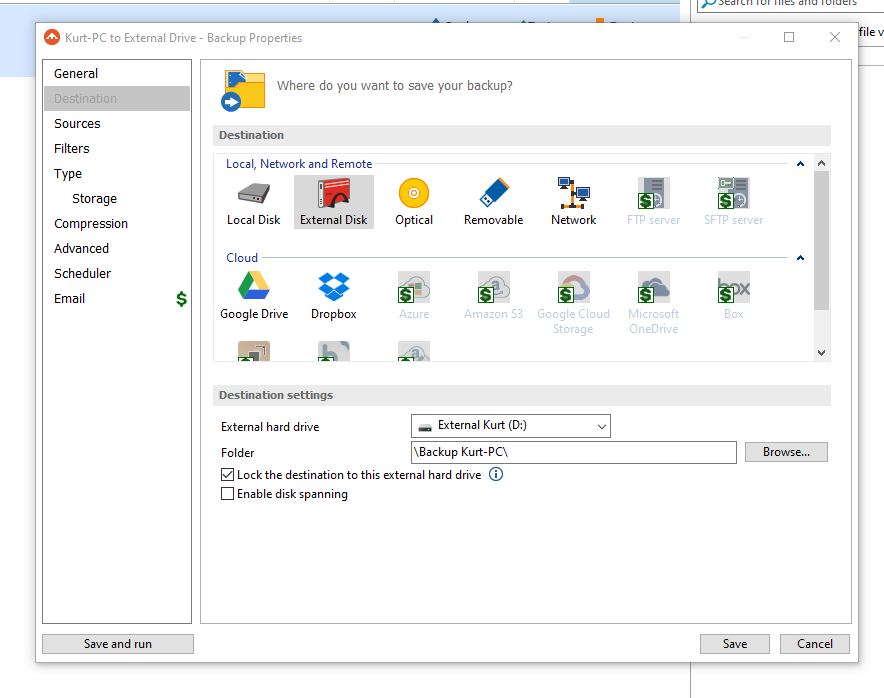
Task: Click destination list scrollbar down arrow
Action: (x=821, y=353)
